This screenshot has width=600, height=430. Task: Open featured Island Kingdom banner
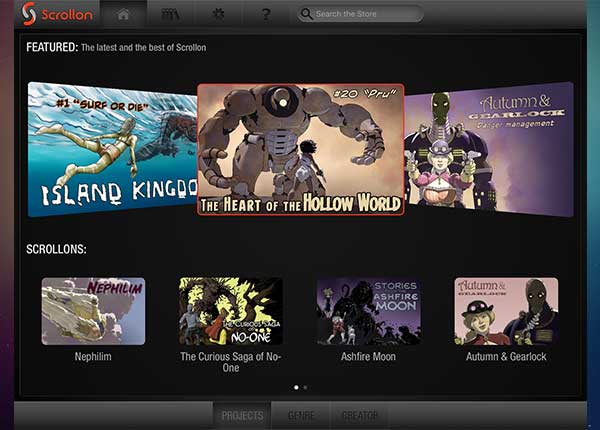(x=110, y=148)
